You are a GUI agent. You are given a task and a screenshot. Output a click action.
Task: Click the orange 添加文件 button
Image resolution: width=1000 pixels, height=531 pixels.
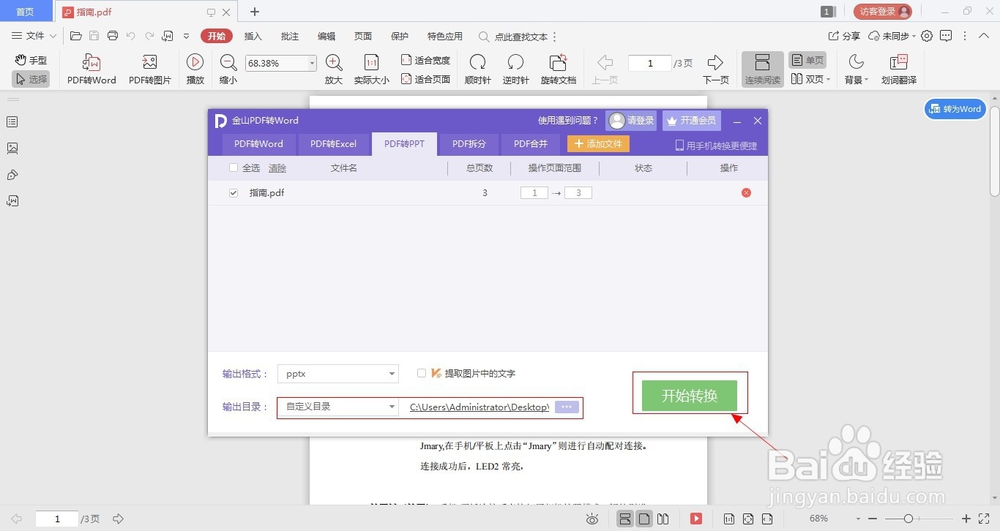598,143
